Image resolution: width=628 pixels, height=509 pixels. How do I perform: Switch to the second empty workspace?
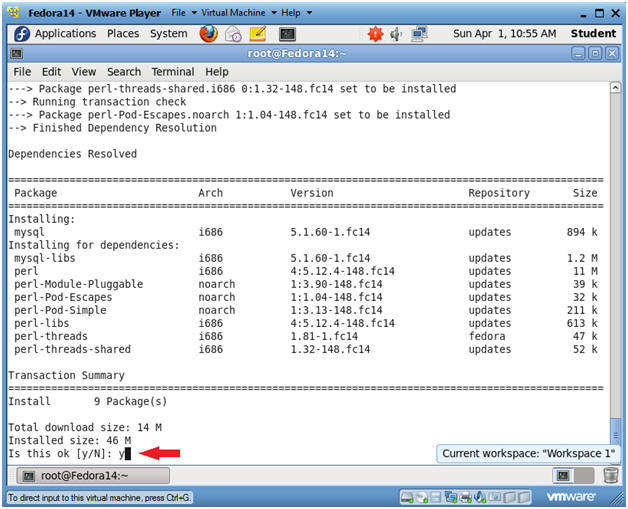(x=584, y=476)
